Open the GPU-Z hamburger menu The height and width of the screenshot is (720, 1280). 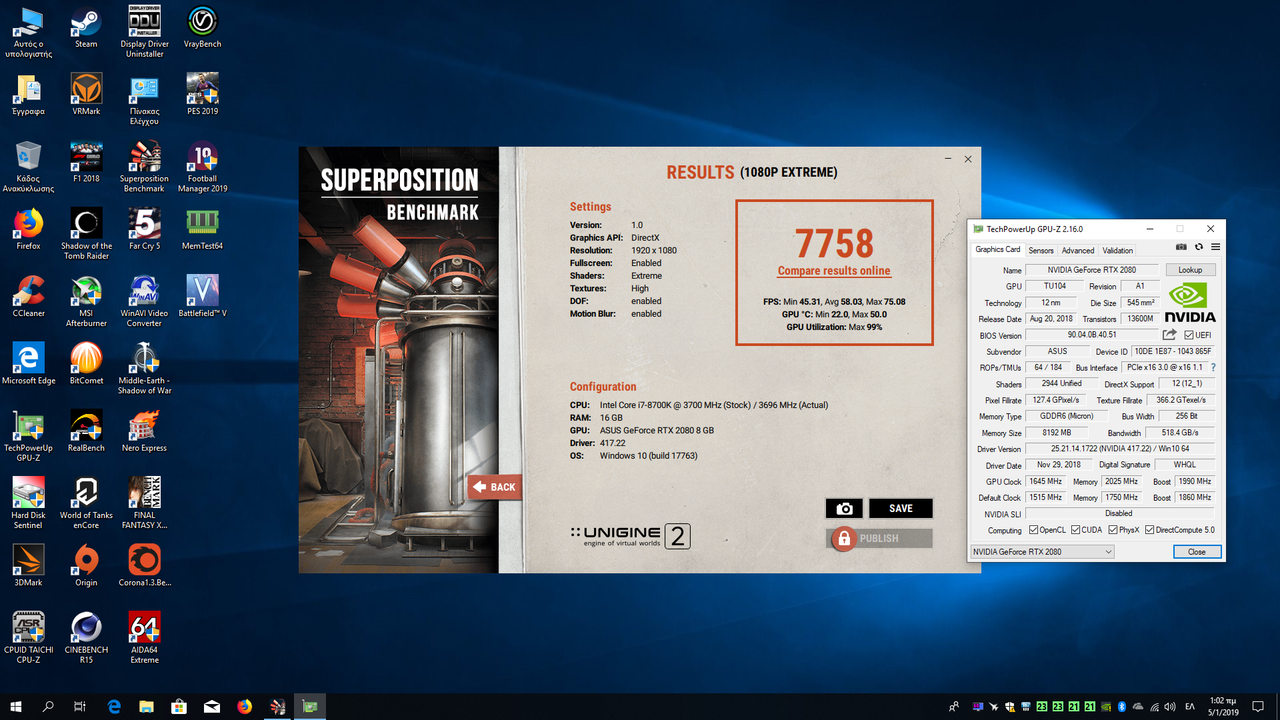point(1215,246)
